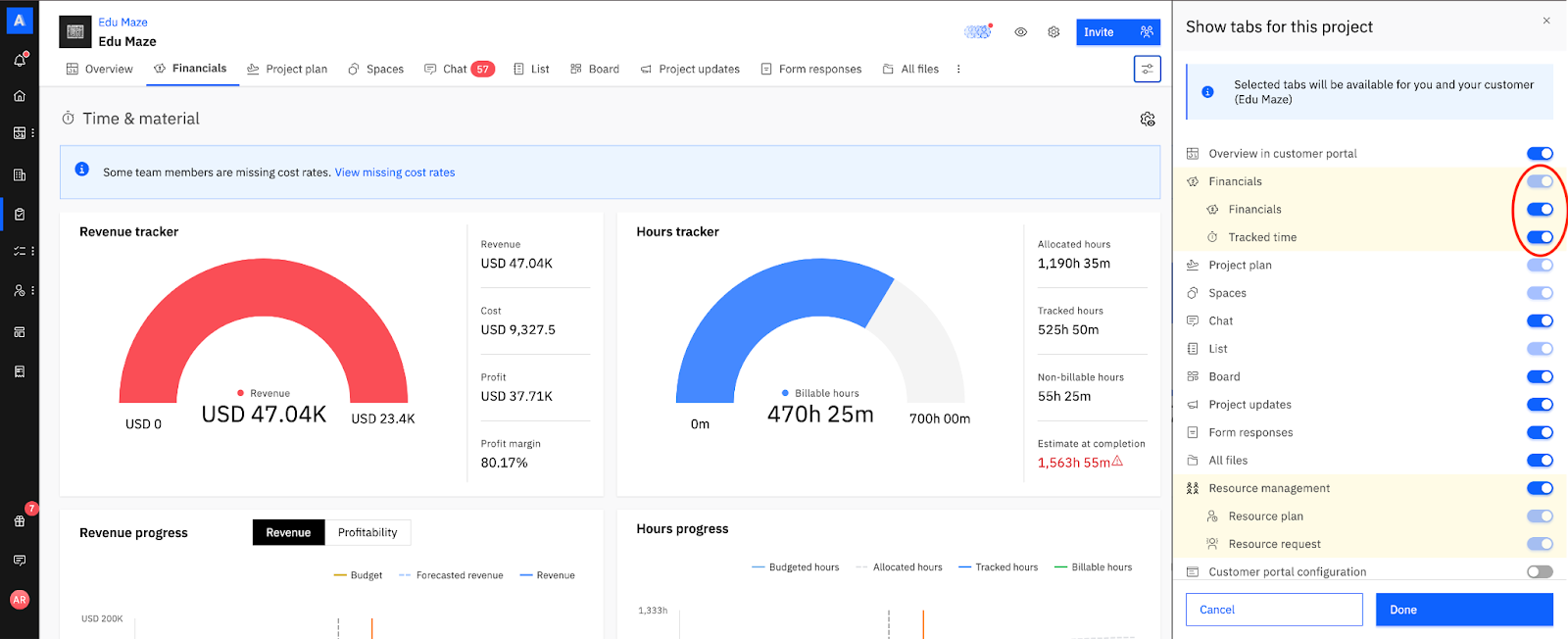
Task: Open Time & material settings gear
Action: click(x=1148, y=119)
